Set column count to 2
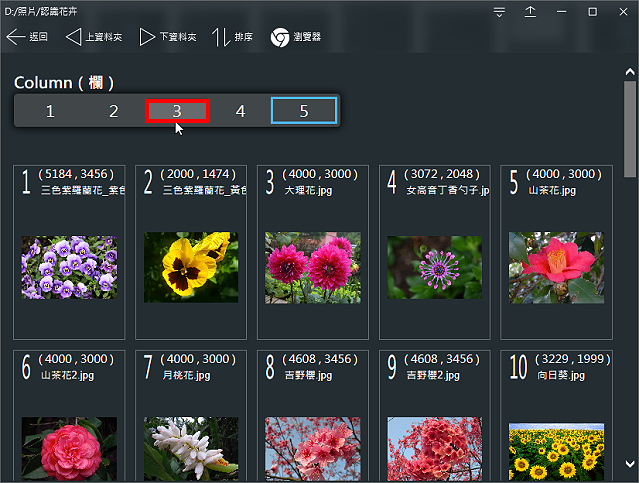 pyautogui.click(x=114, y=111)
